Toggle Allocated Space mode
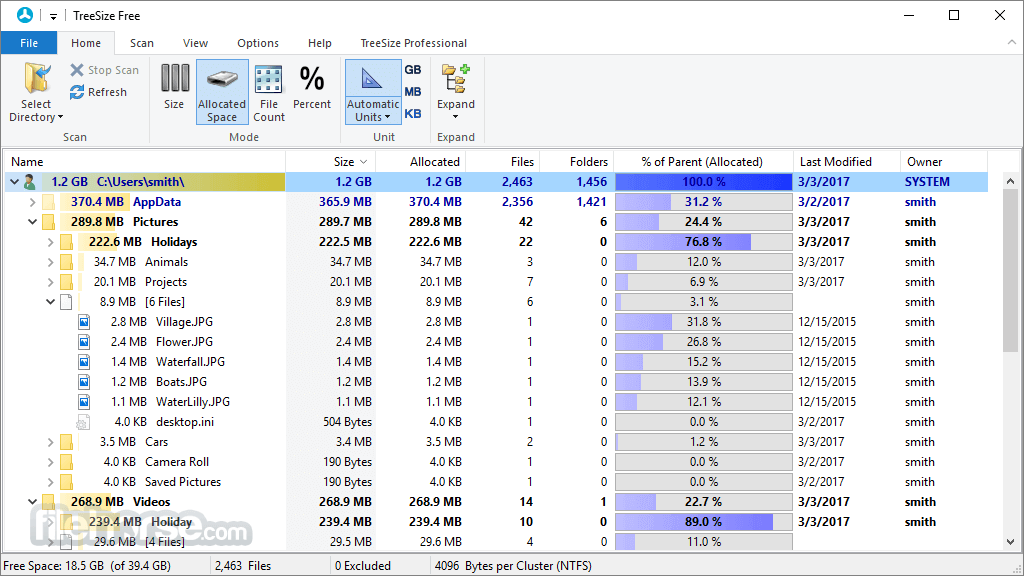Screen dimensions: 1024x576 222,92
